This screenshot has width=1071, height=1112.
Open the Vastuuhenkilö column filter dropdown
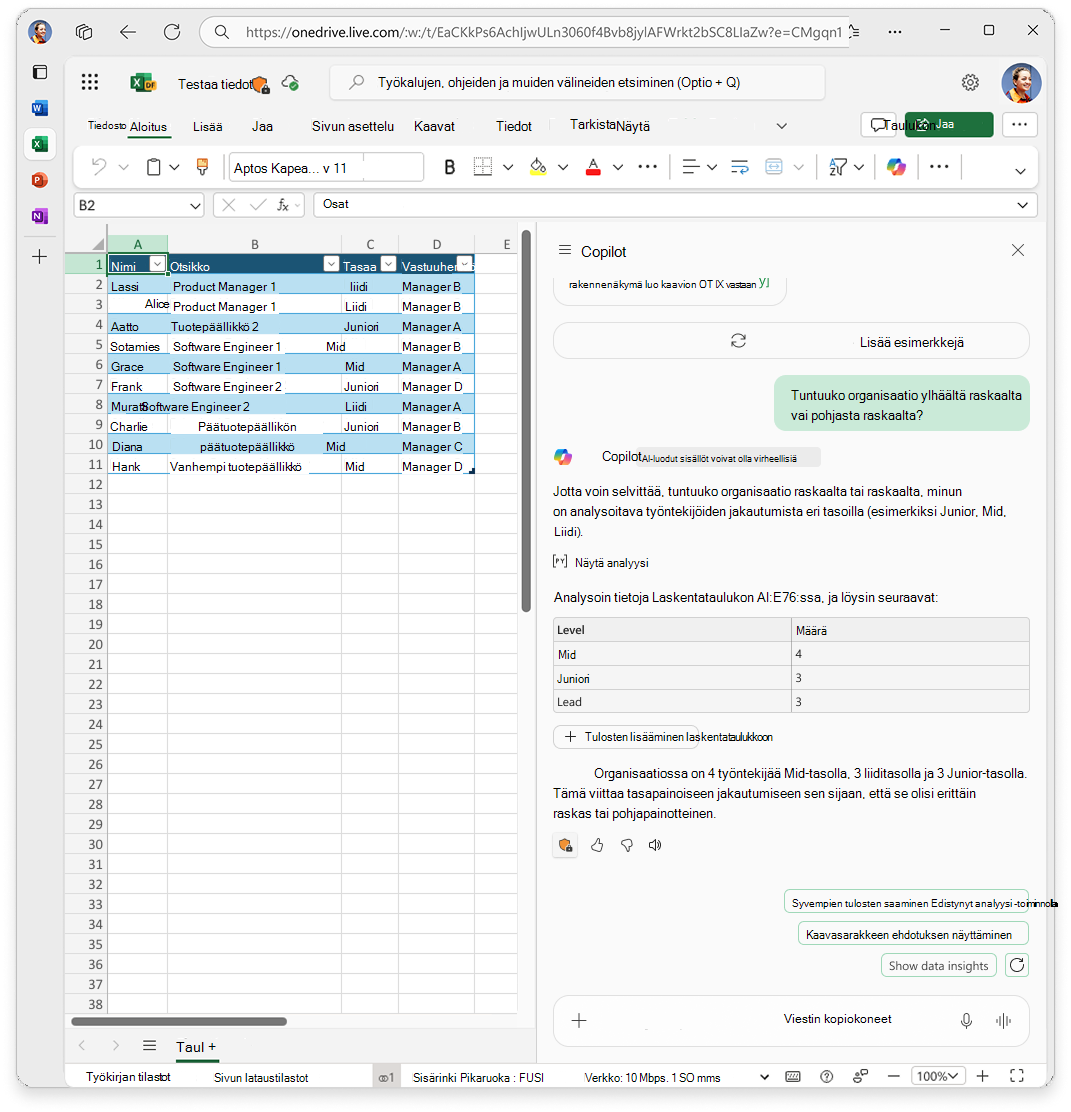[465, 265]
